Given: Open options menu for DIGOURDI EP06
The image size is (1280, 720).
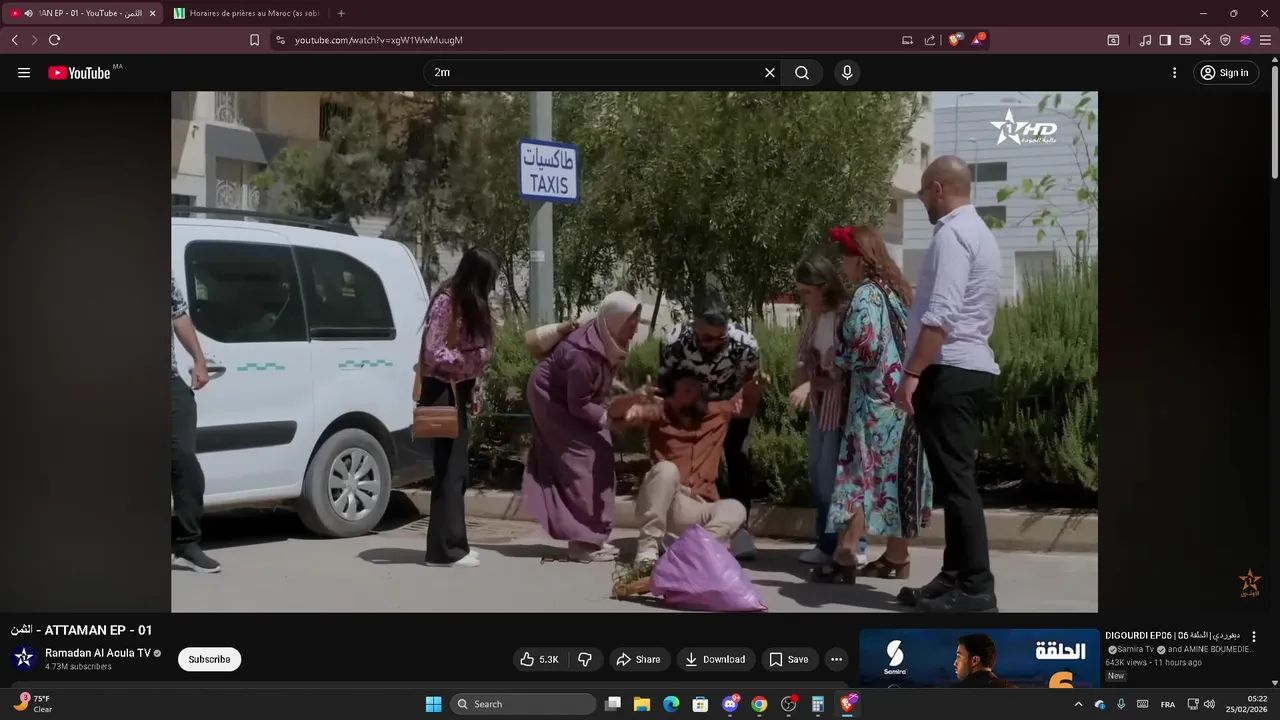Looking at the screenshot, I should pos(1254,637).
